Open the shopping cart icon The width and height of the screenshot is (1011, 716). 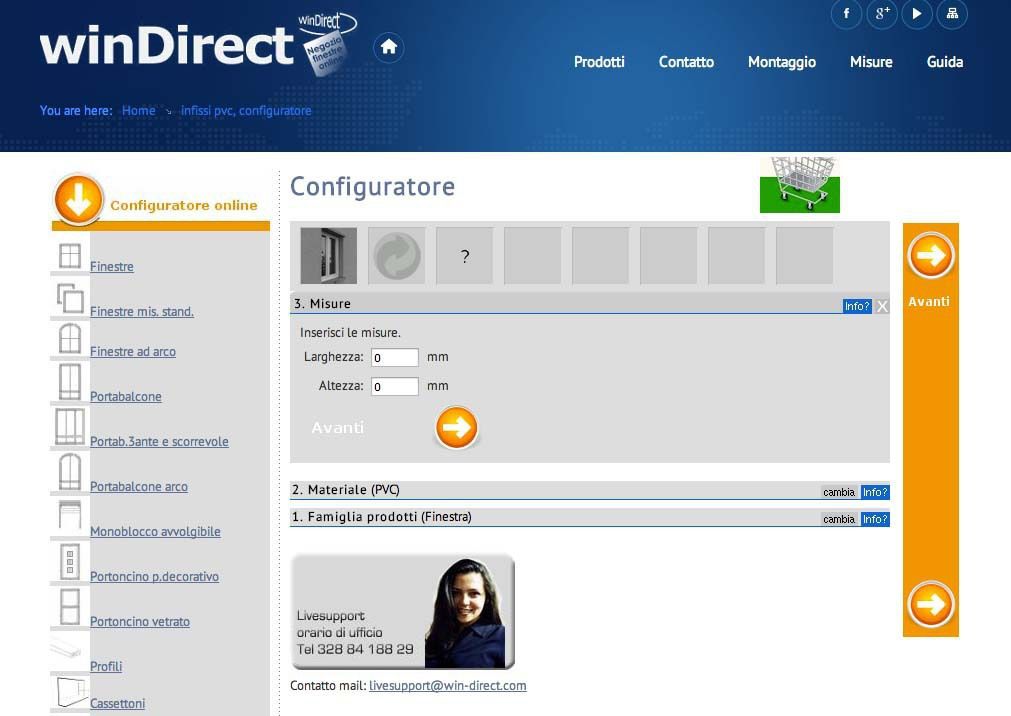(799, 185)
